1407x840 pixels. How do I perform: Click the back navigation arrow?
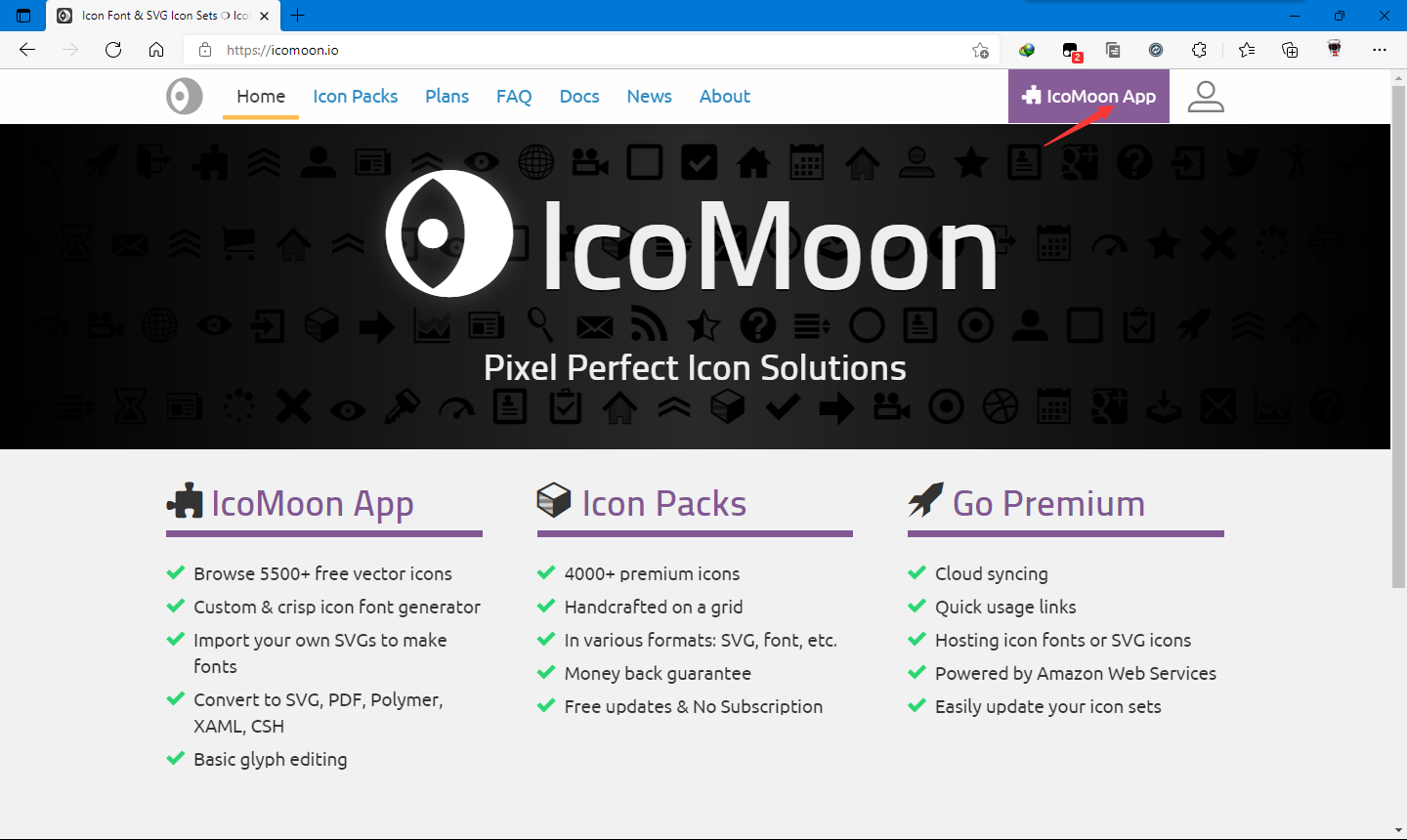(x=27, y=50)
